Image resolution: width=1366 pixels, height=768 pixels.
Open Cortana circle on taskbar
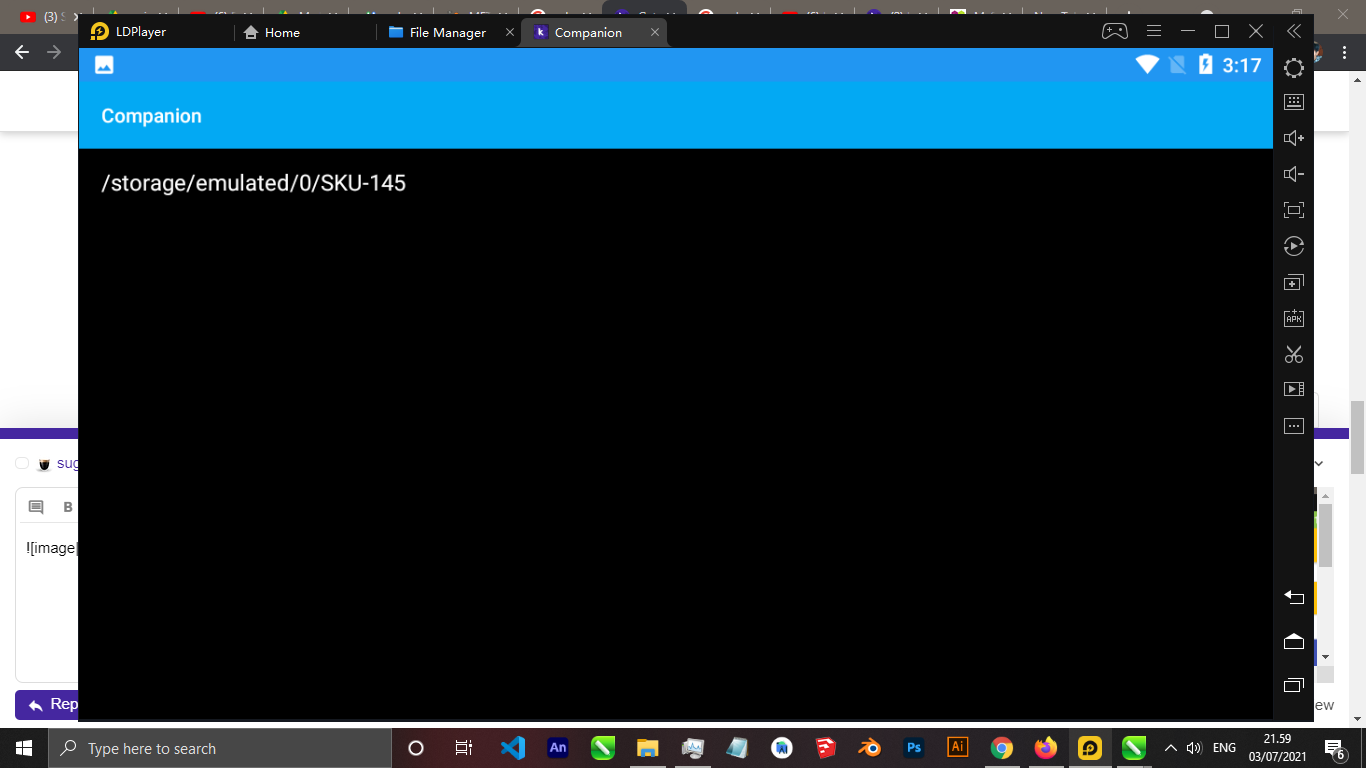click(x=416, y=748)
